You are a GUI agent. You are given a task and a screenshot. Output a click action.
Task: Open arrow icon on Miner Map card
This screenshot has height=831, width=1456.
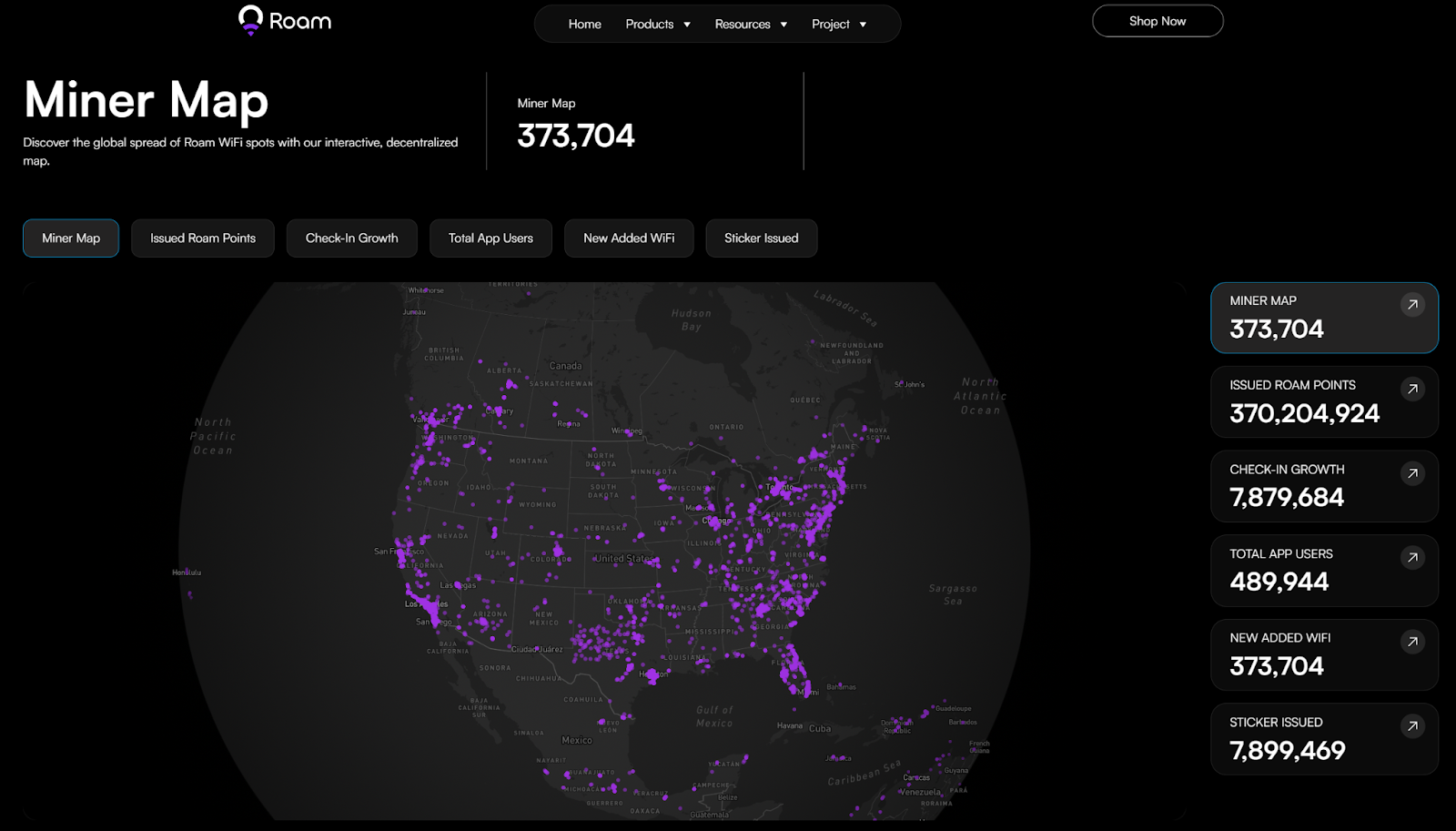tap(1412, 305)
